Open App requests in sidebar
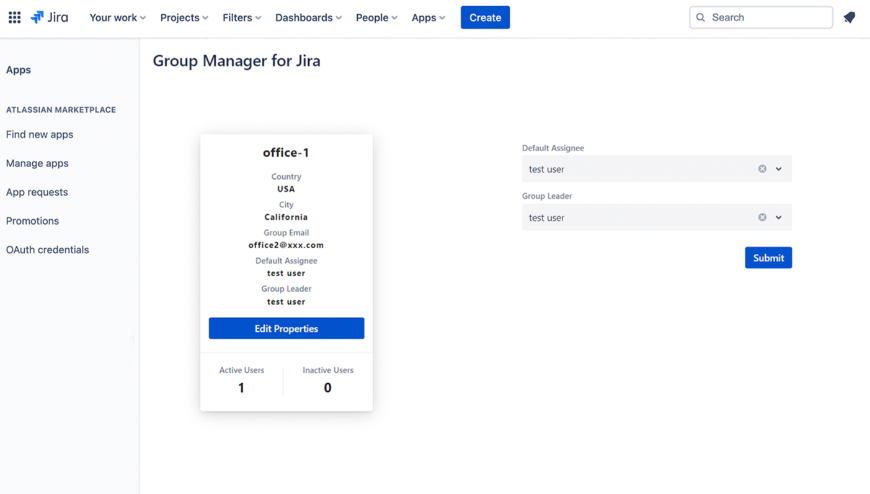Viewport: 870px width, 494px height. (x=37, y=192)
